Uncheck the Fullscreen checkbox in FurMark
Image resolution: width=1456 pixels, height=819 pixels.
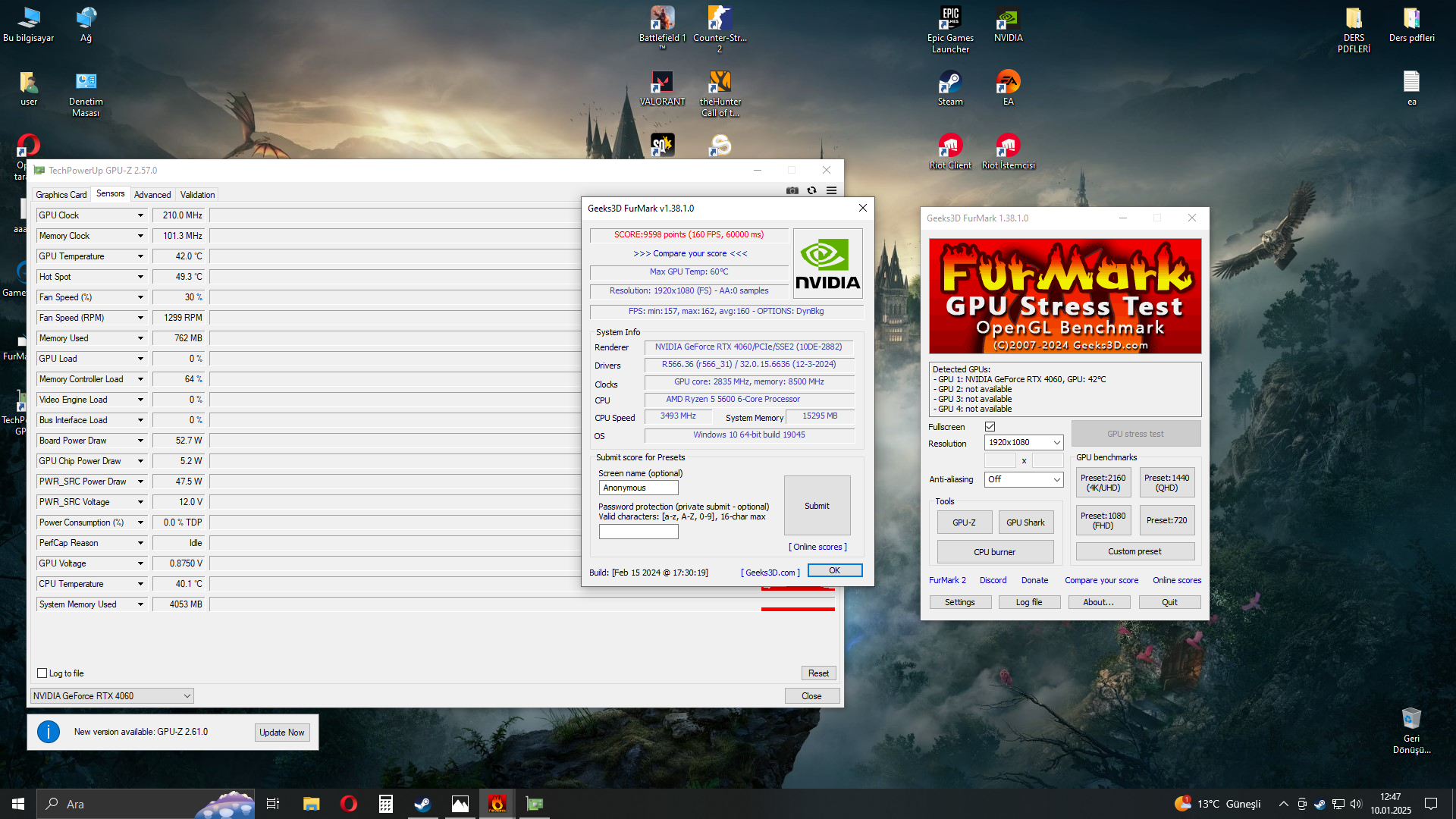click(x=990, y=427)
